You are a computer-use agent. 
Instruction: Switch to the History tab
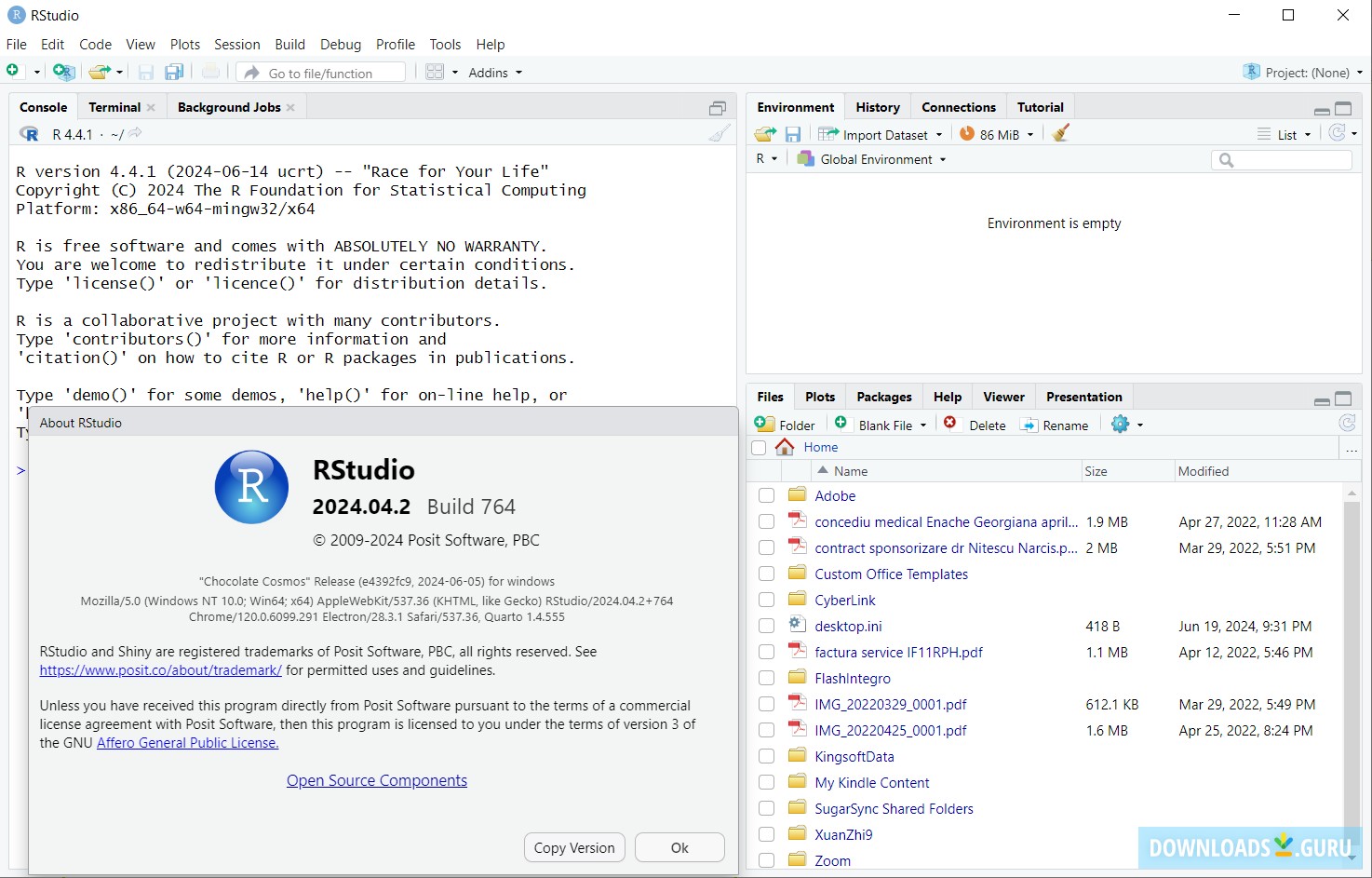pyautogui.click(x=878, y=106)
